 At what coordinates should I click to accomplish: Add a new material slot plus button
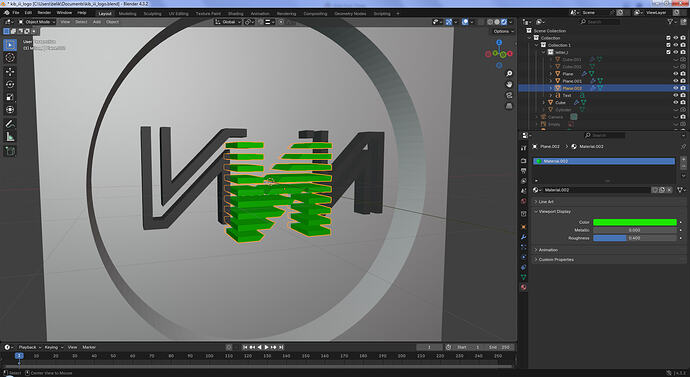683,159
